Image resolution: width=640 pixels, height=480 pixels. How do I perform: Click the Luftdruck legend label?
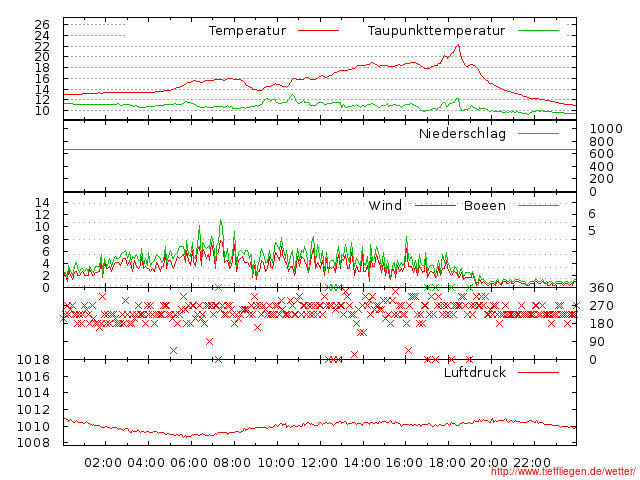click(x=475, y=372)
